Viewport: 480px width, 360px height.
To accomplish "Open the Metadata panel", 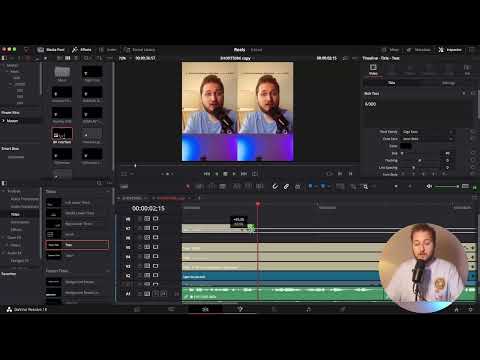I will point(419,50).
